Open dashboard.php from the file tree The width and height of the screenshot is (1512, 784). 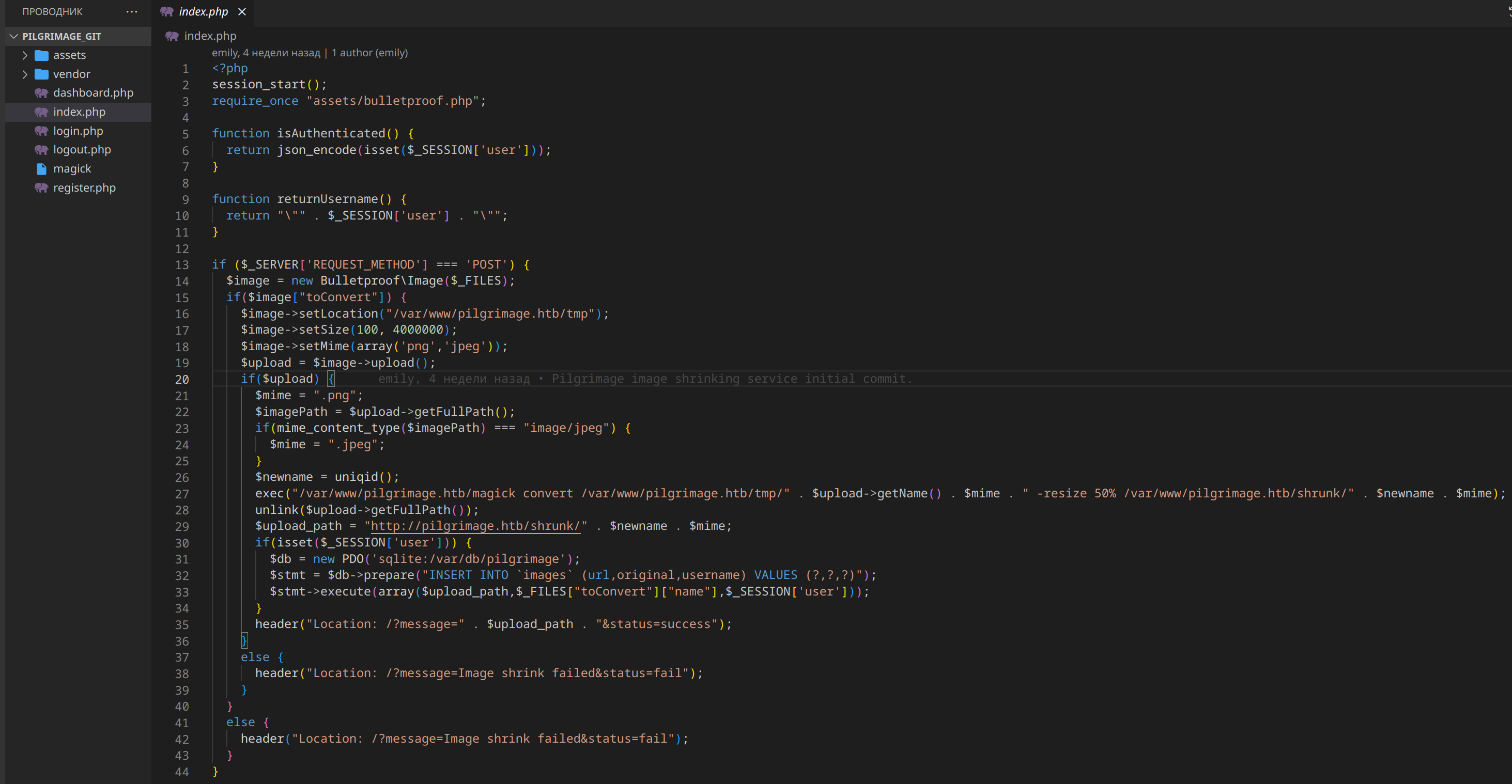(x=94, y=93)
